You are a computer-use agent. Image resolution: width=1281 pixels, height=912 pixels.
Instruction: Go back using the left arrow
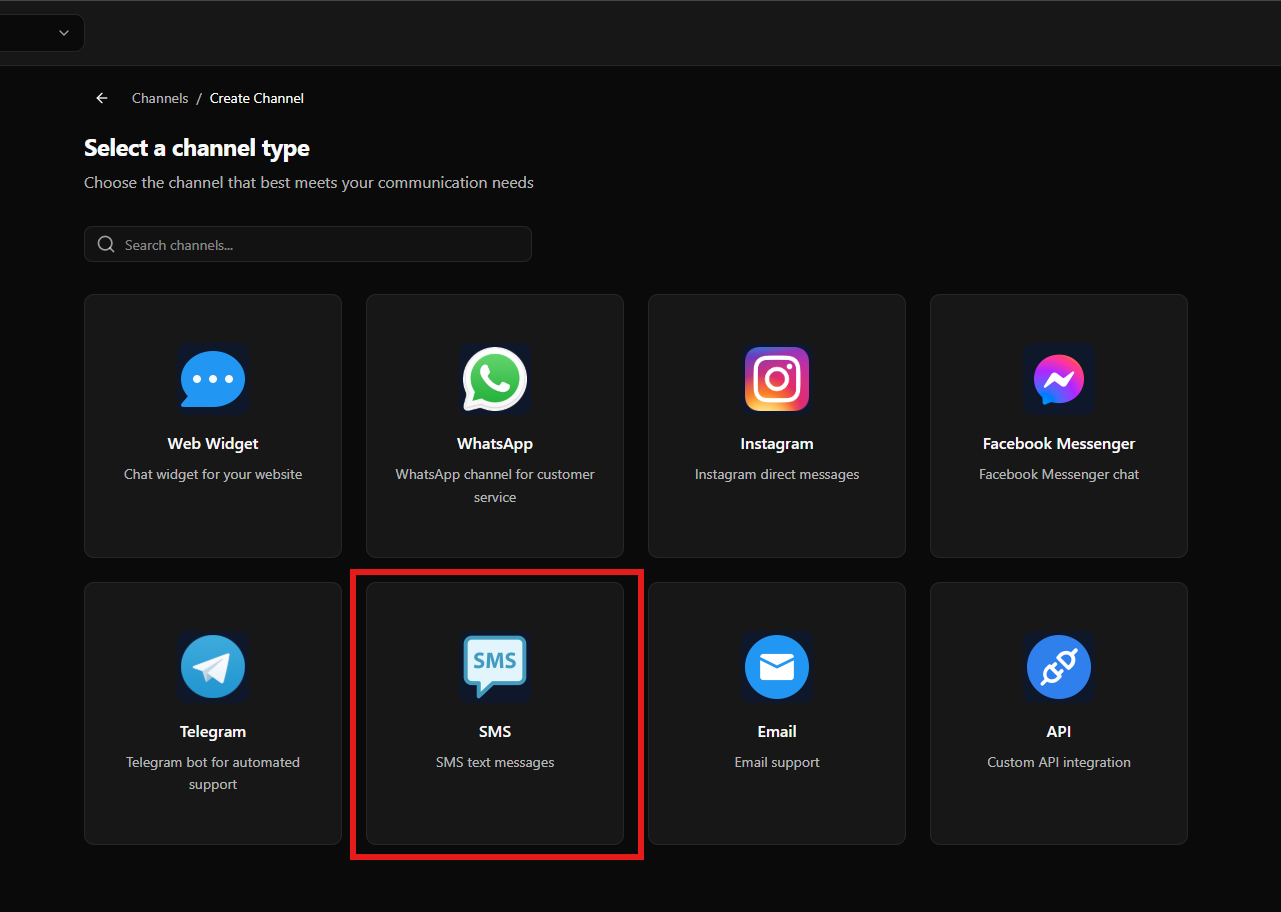pos(101,98)
